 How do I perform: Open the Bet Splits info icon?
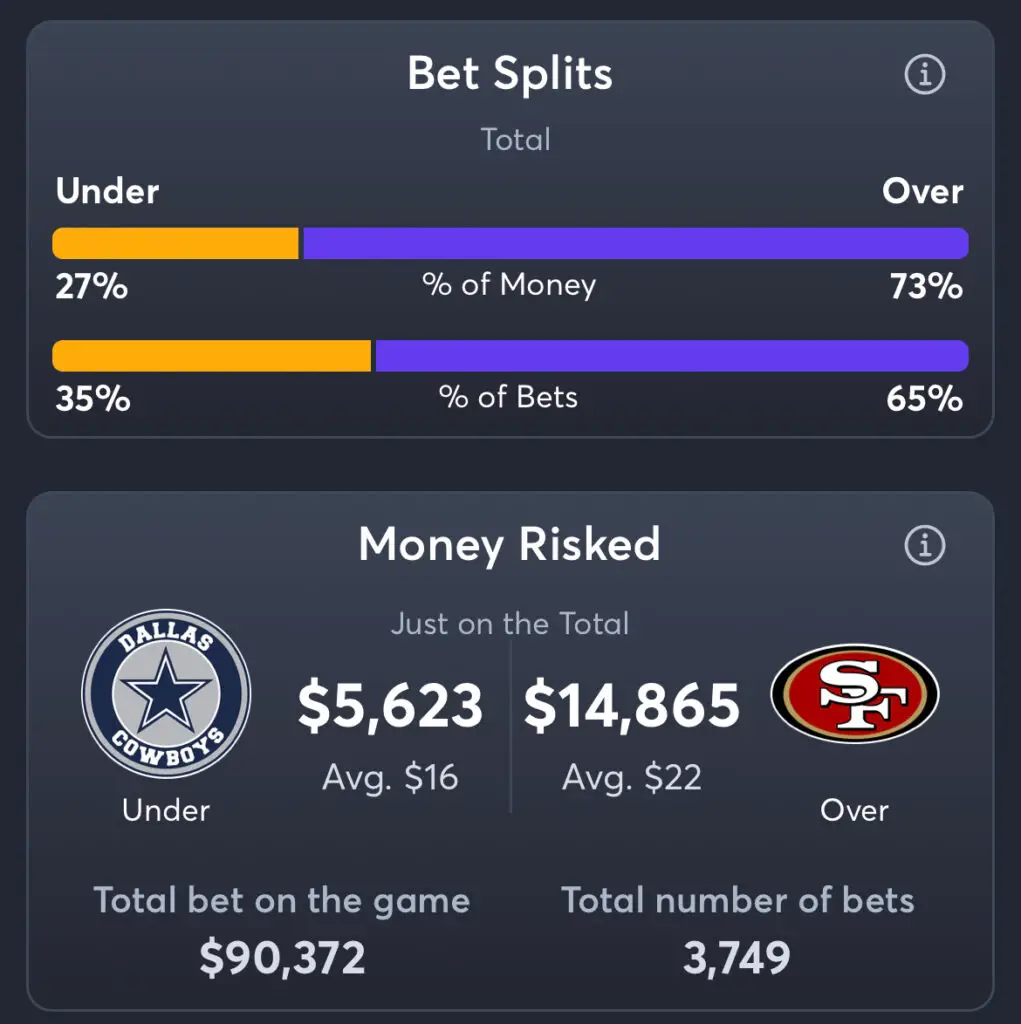[924, 74]
